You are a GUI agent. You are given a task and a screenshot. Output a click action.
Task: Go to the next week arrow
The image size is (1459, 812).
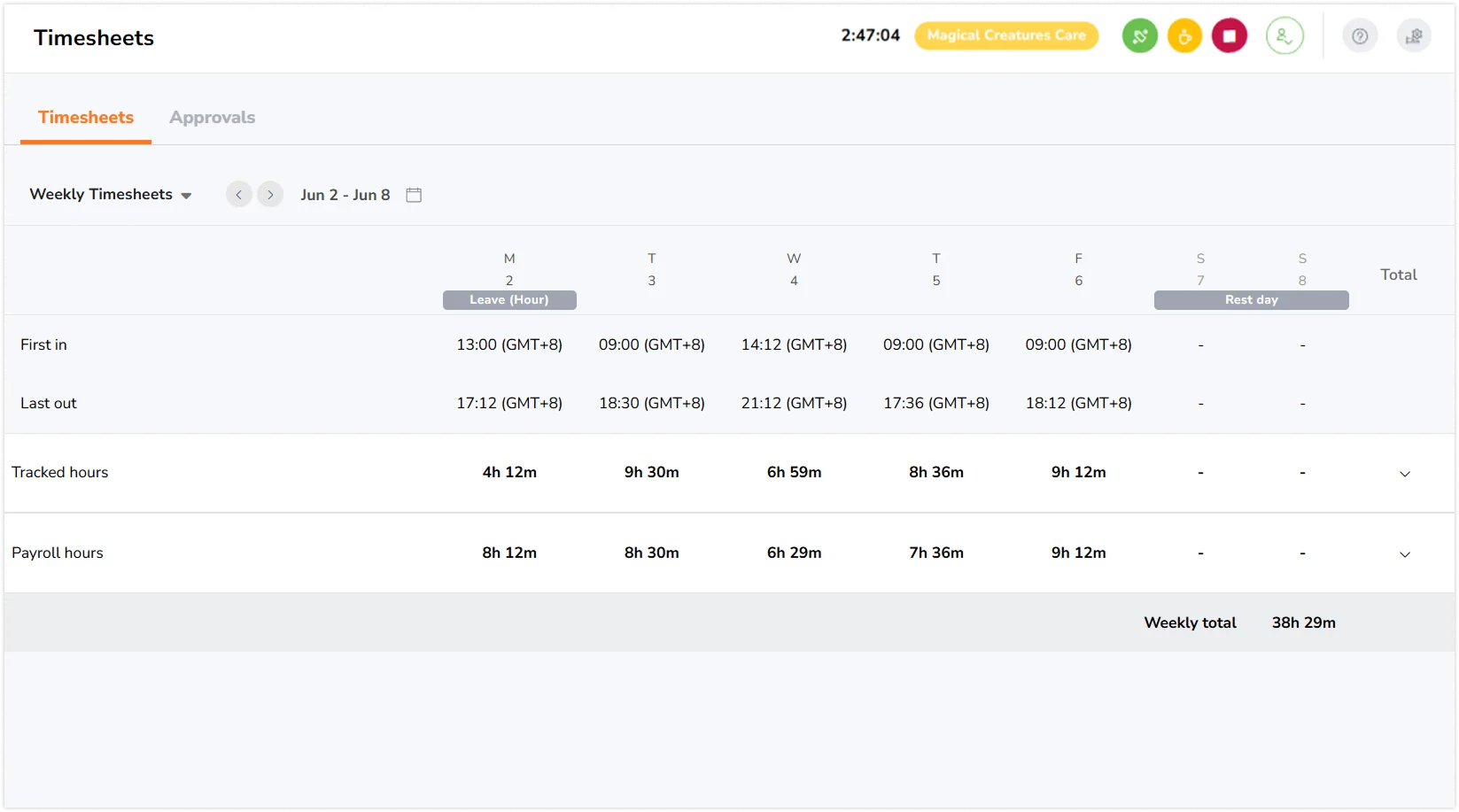click(x=270, y=195)
